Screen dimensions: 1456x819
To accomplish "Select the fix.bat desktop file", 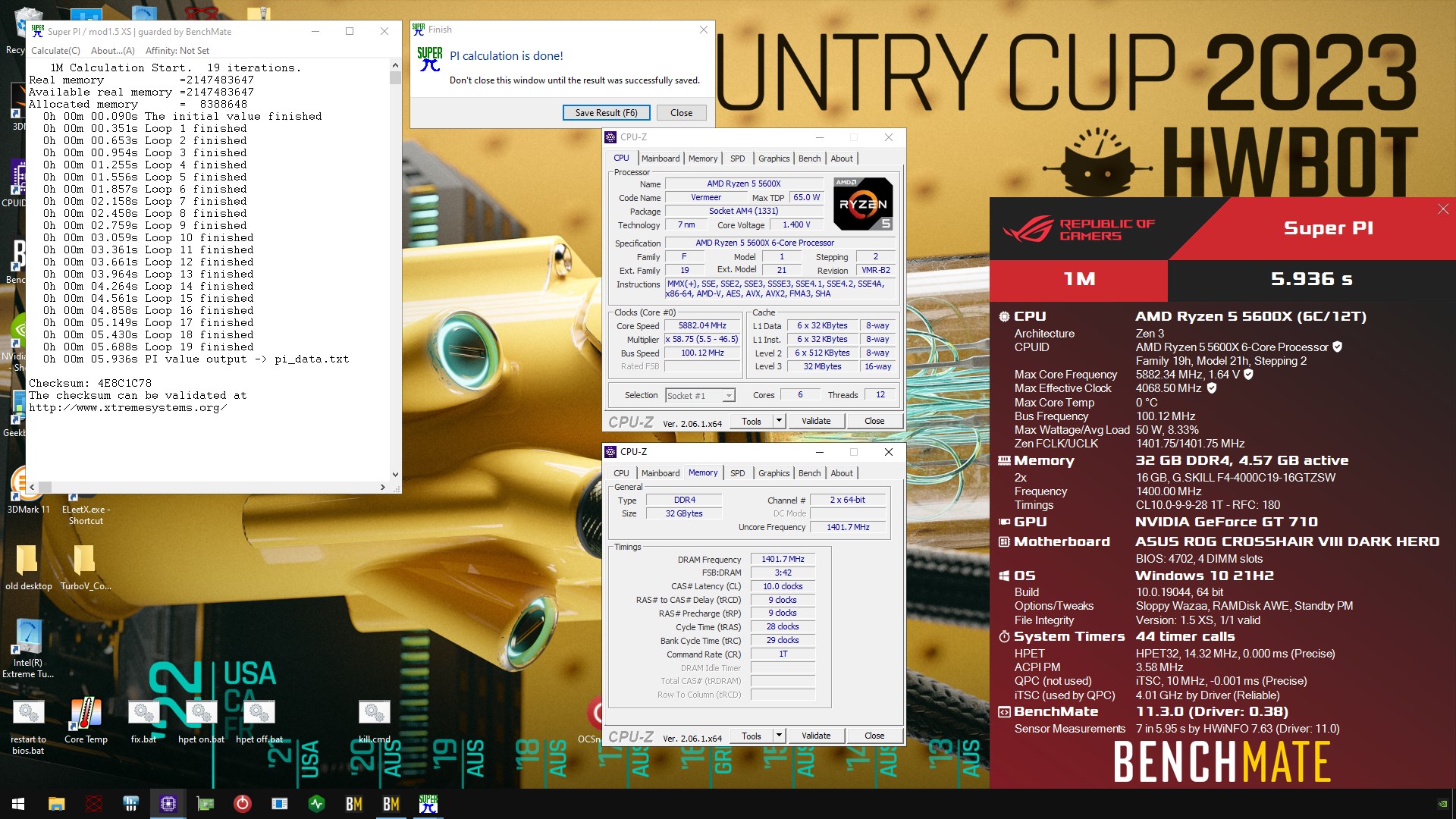I will pyautogui.click(x=143, y=721).
